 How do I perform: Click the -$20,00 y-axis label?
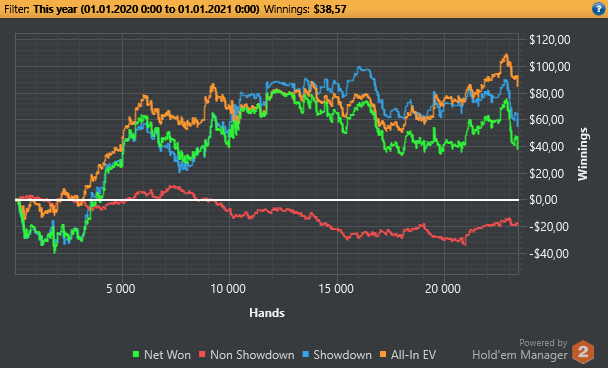pos(549,226)
